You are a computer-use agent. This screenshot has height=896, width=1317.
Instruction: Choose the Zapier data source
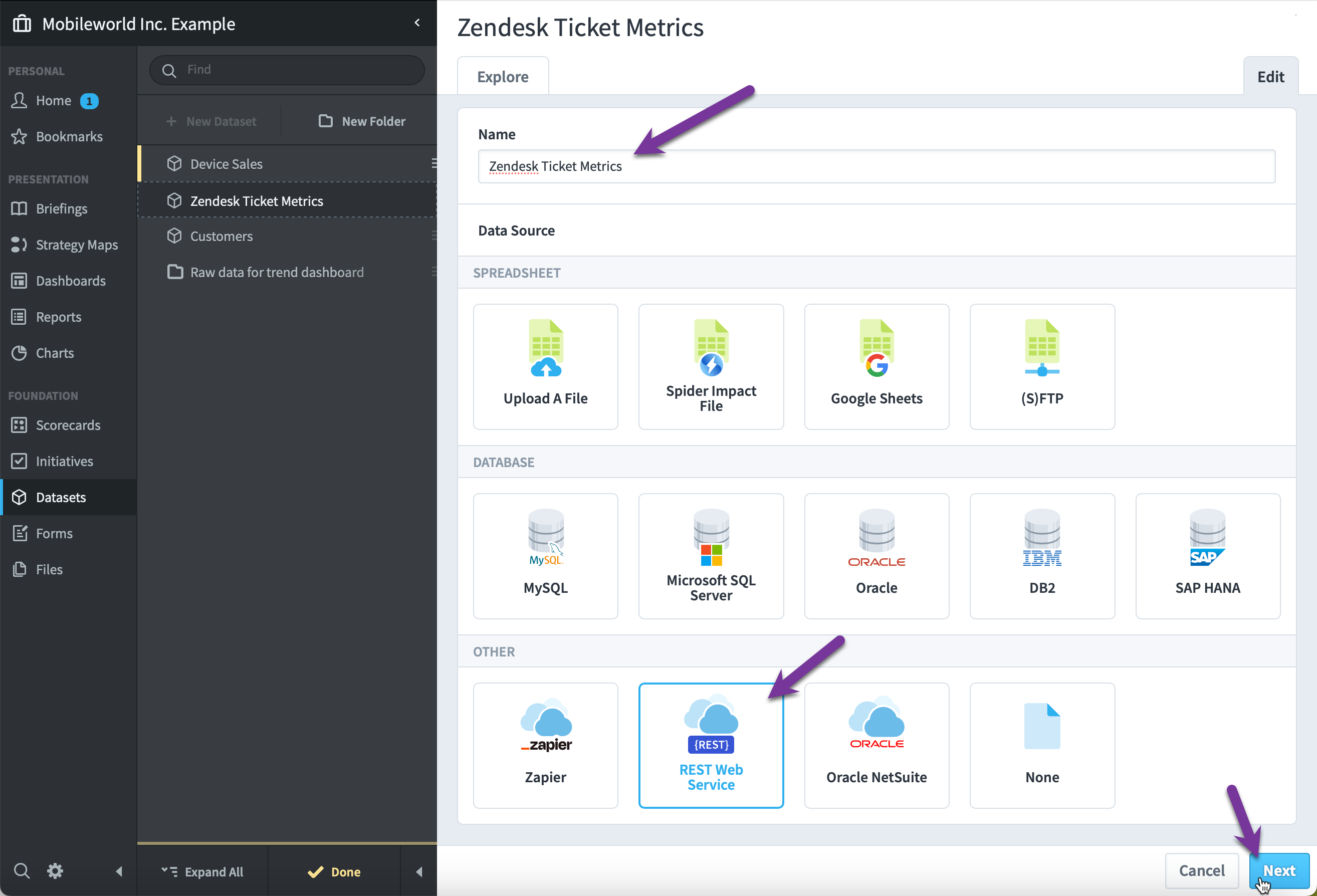click(545, 745)
